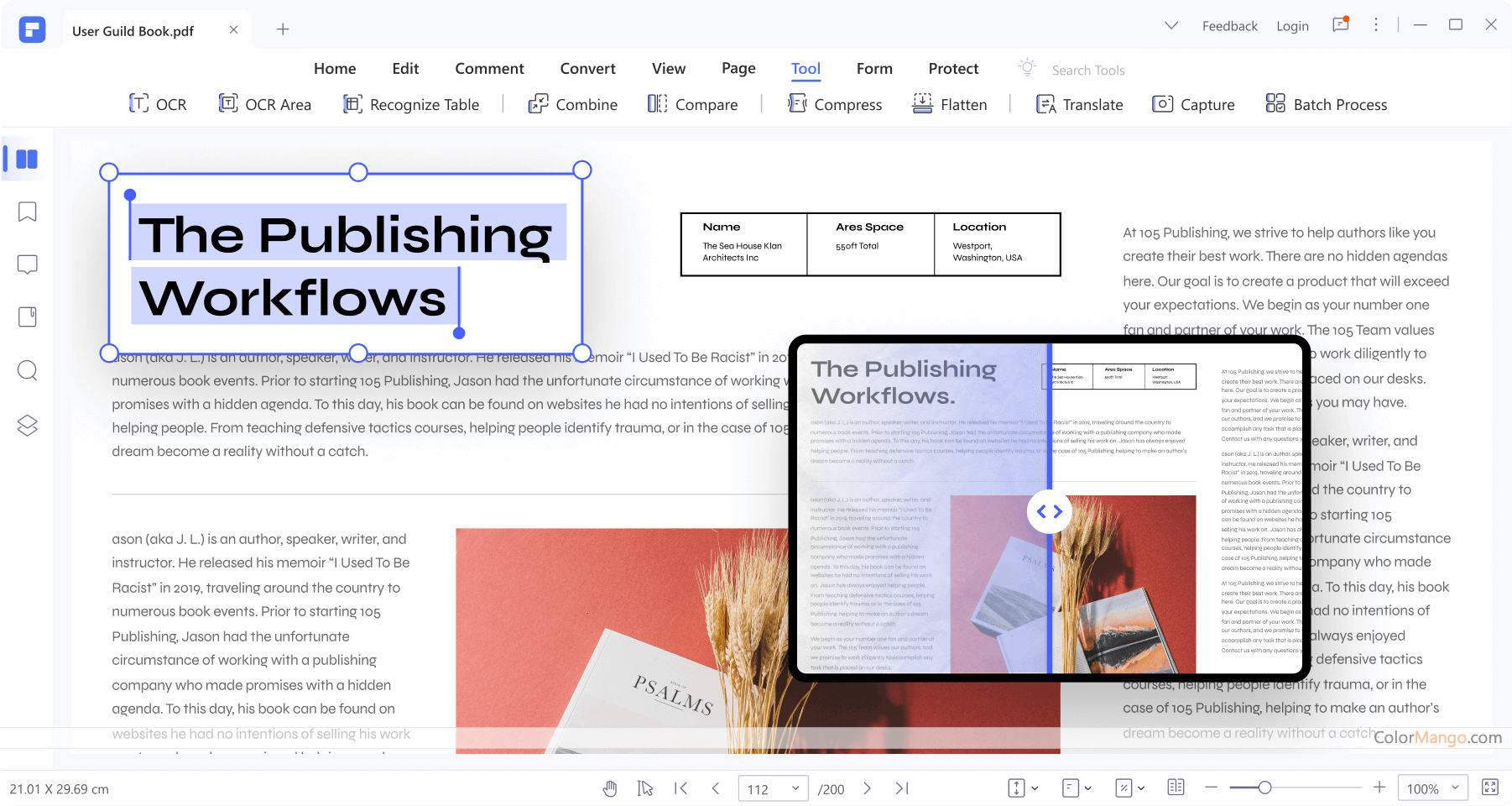Launch the Compare tool
The height and width of the screenshot is (806, 1512).
tap(693, 104)
